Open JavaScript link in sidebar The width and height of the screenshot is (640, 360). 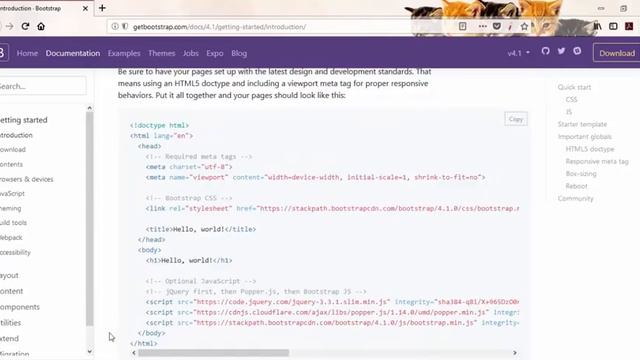click(12, 193)
